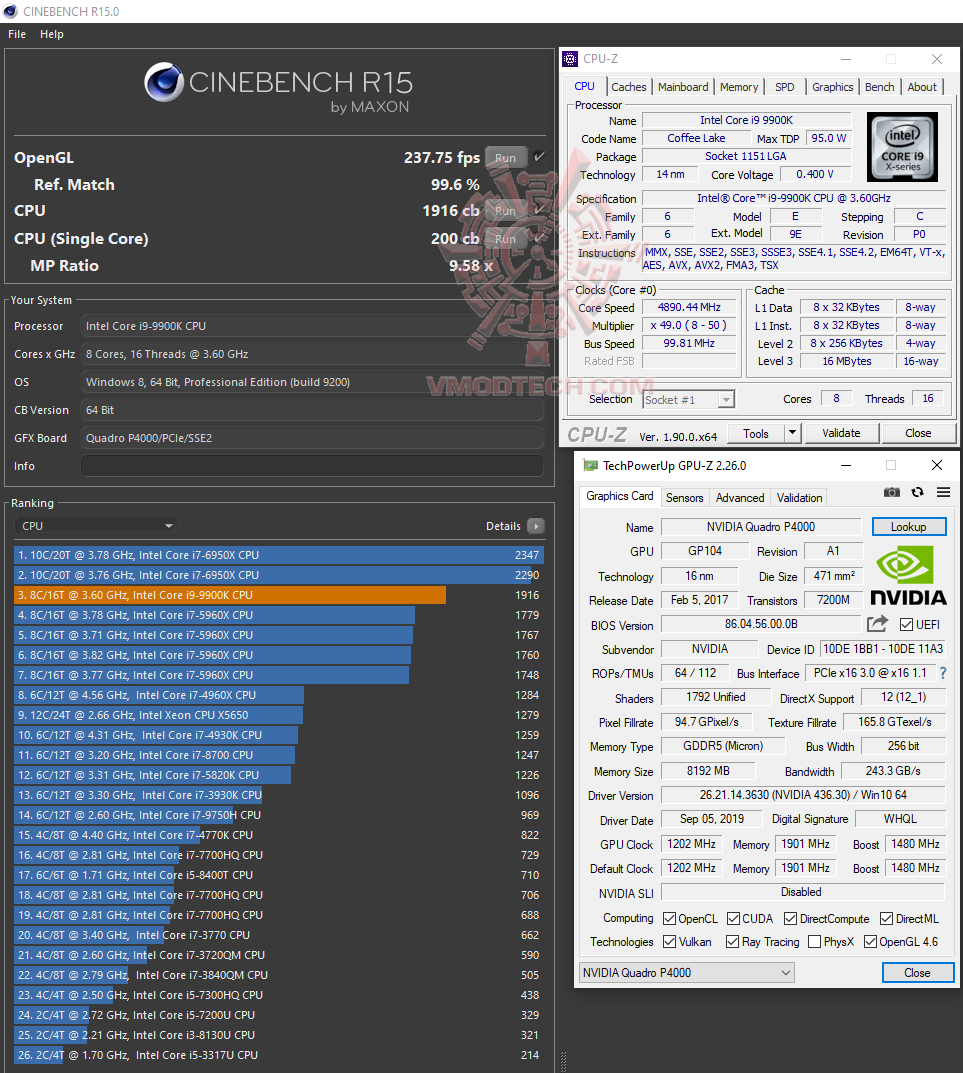Screen dimensions: 963x1073
Task: Open the GPU-Z hamburger menu icon
Action: pyautogui.click(x=943, y=492)
